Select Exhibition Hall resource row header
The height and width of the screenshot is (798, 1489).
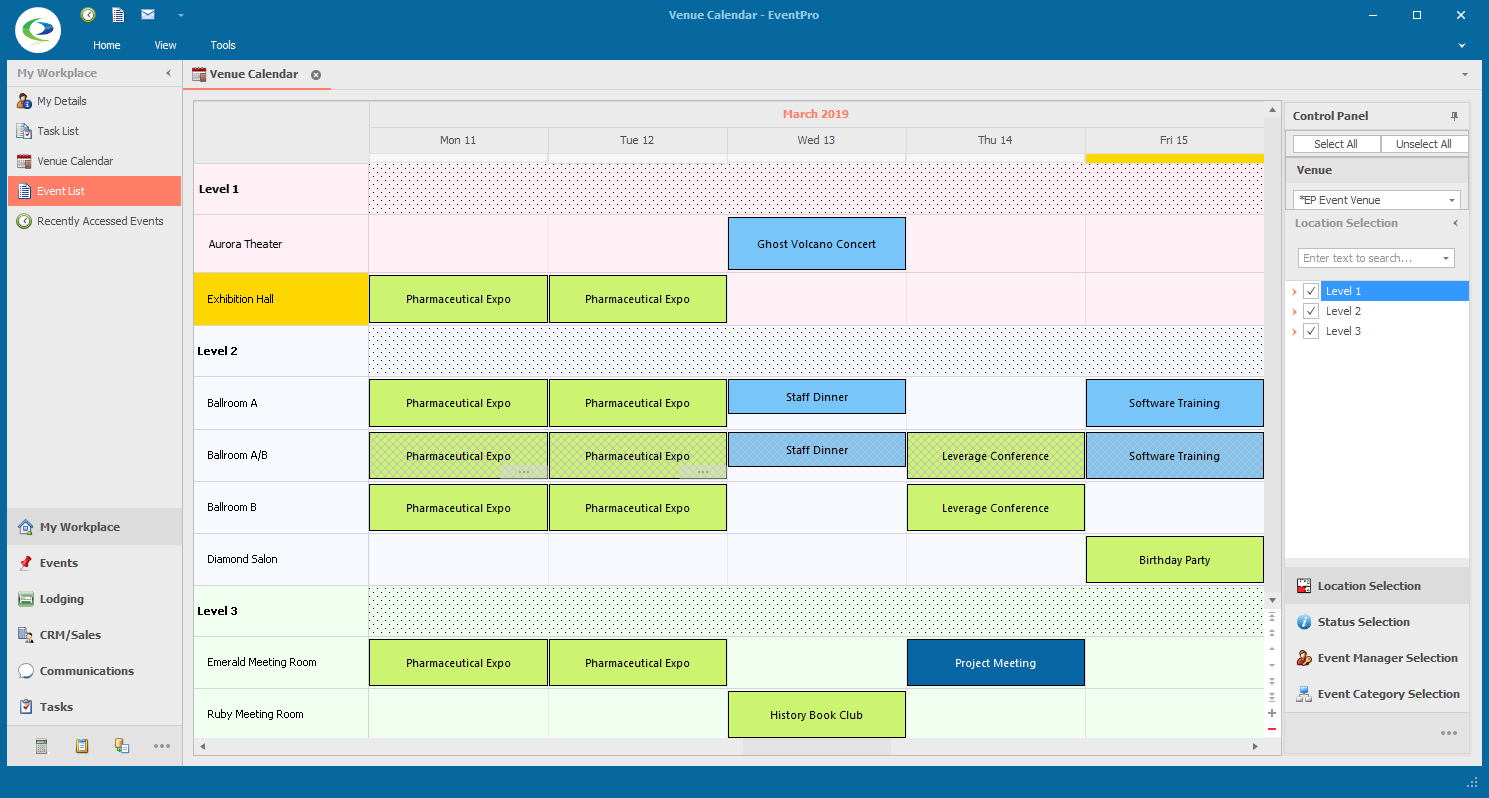[281, 299]
